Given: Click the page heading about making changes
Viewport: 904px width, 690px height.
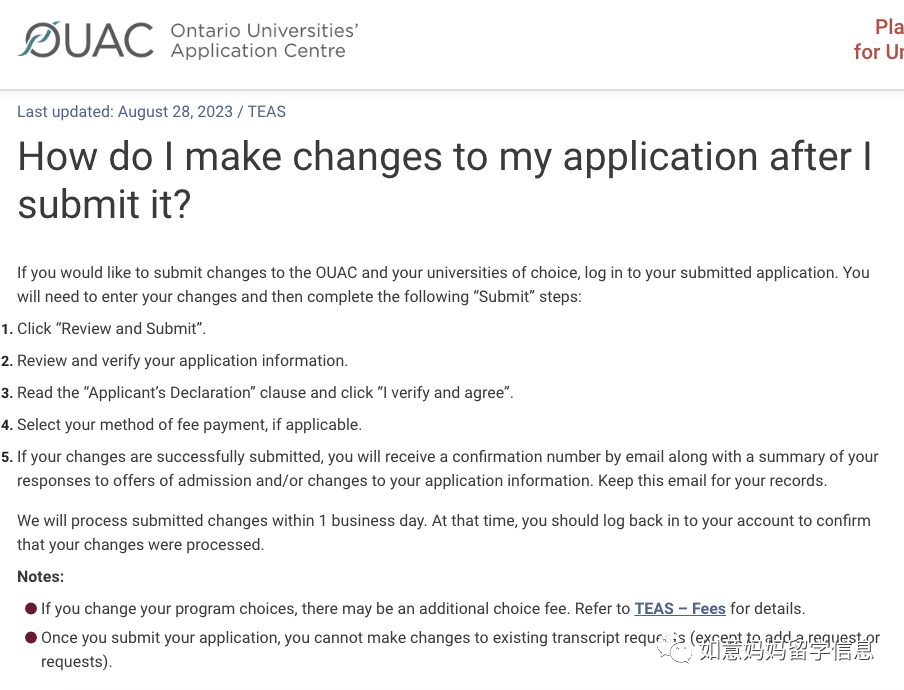Looking at the screenshot, I should tap(445, 180).
